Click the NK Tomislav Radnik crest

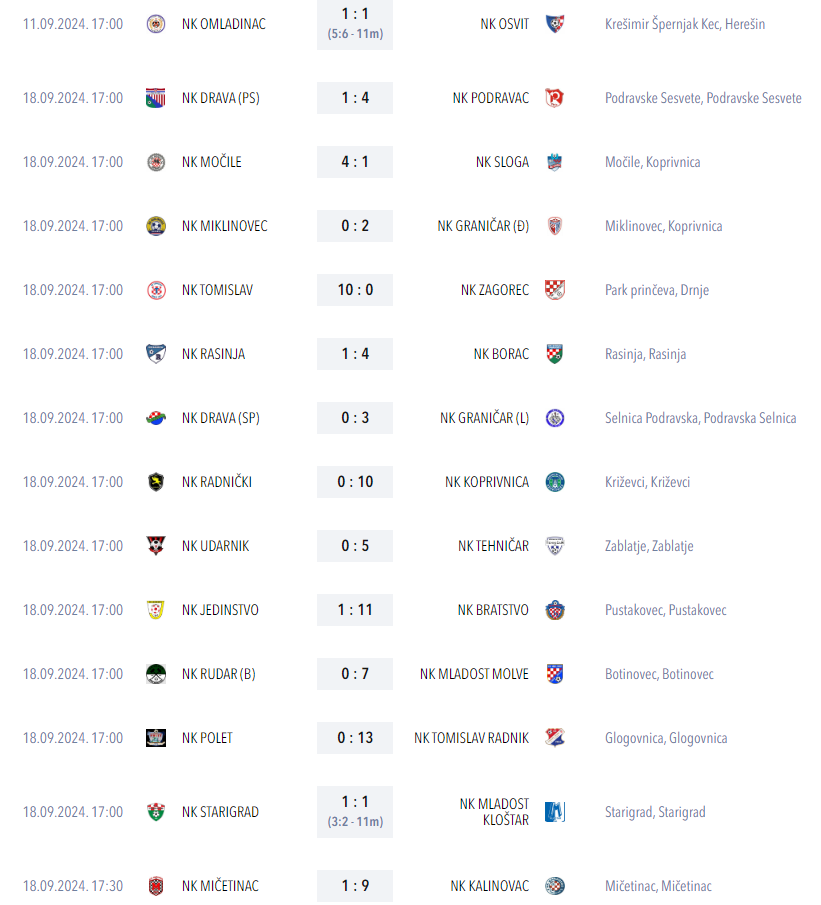click(555, 738)
